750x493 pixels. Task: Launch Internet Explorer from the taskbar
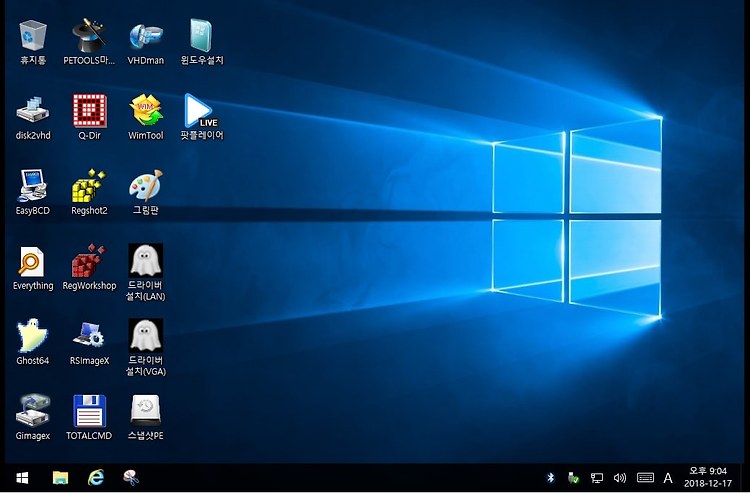tap(96, 478)
